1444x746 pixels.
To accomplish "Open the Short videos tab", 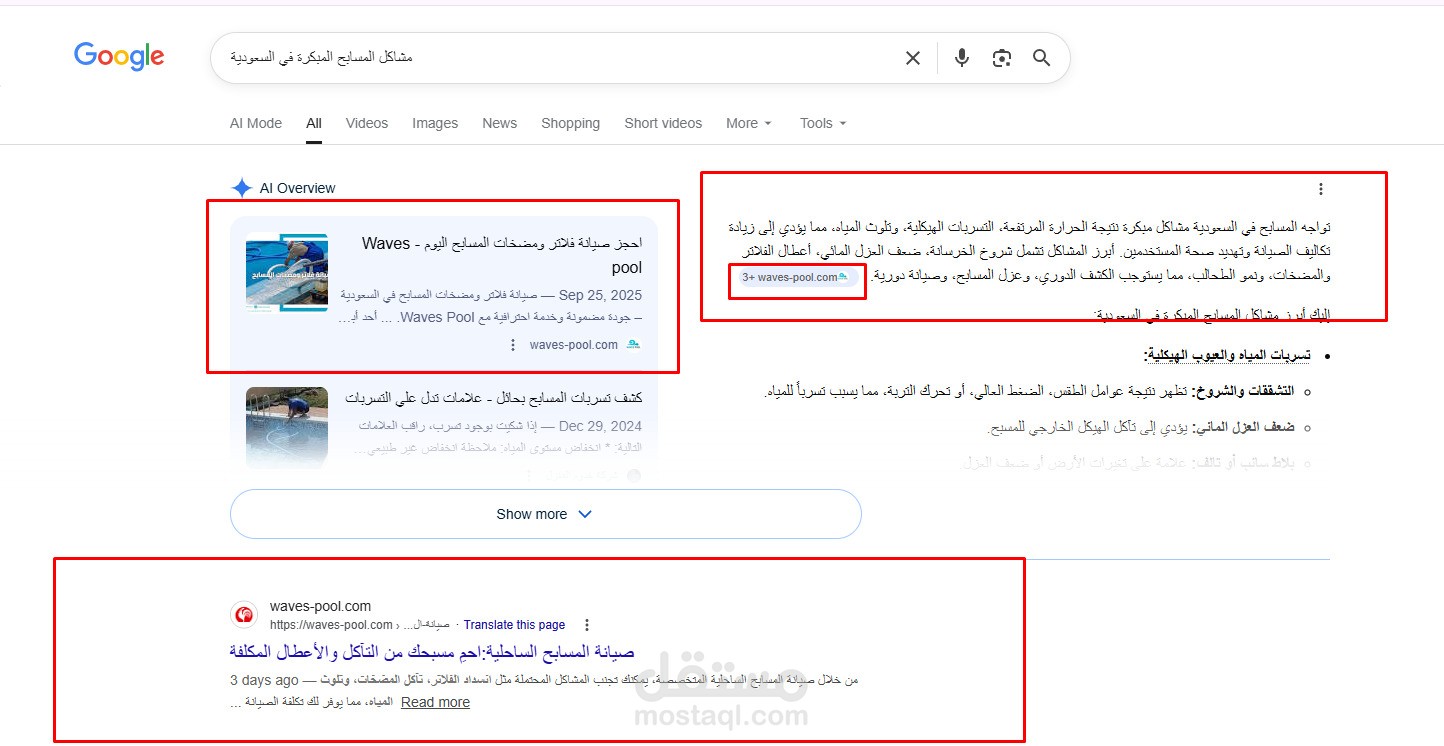I will (x=663, y=123).
